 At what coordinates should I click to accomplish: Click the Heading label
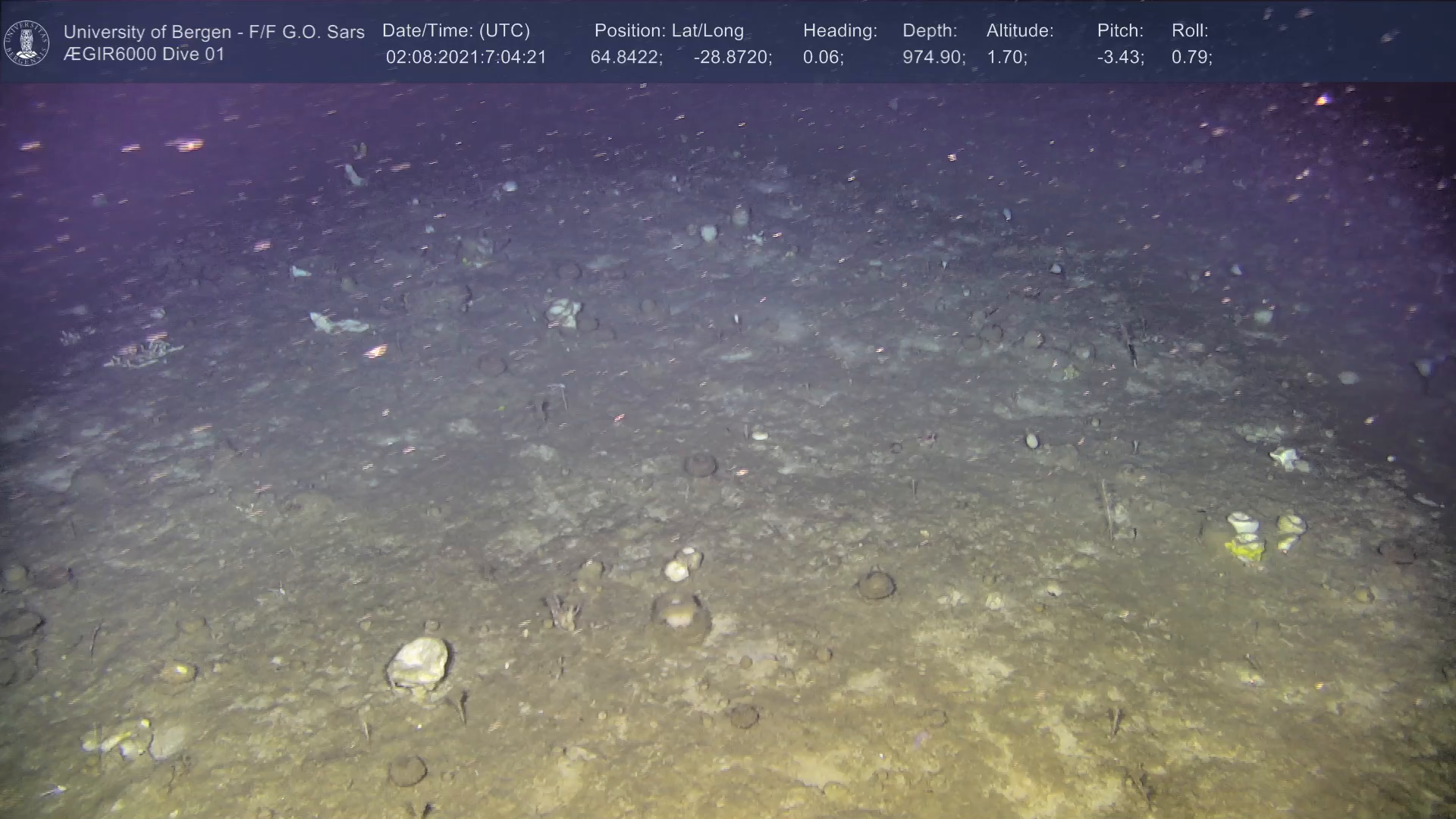coord(839,31)
